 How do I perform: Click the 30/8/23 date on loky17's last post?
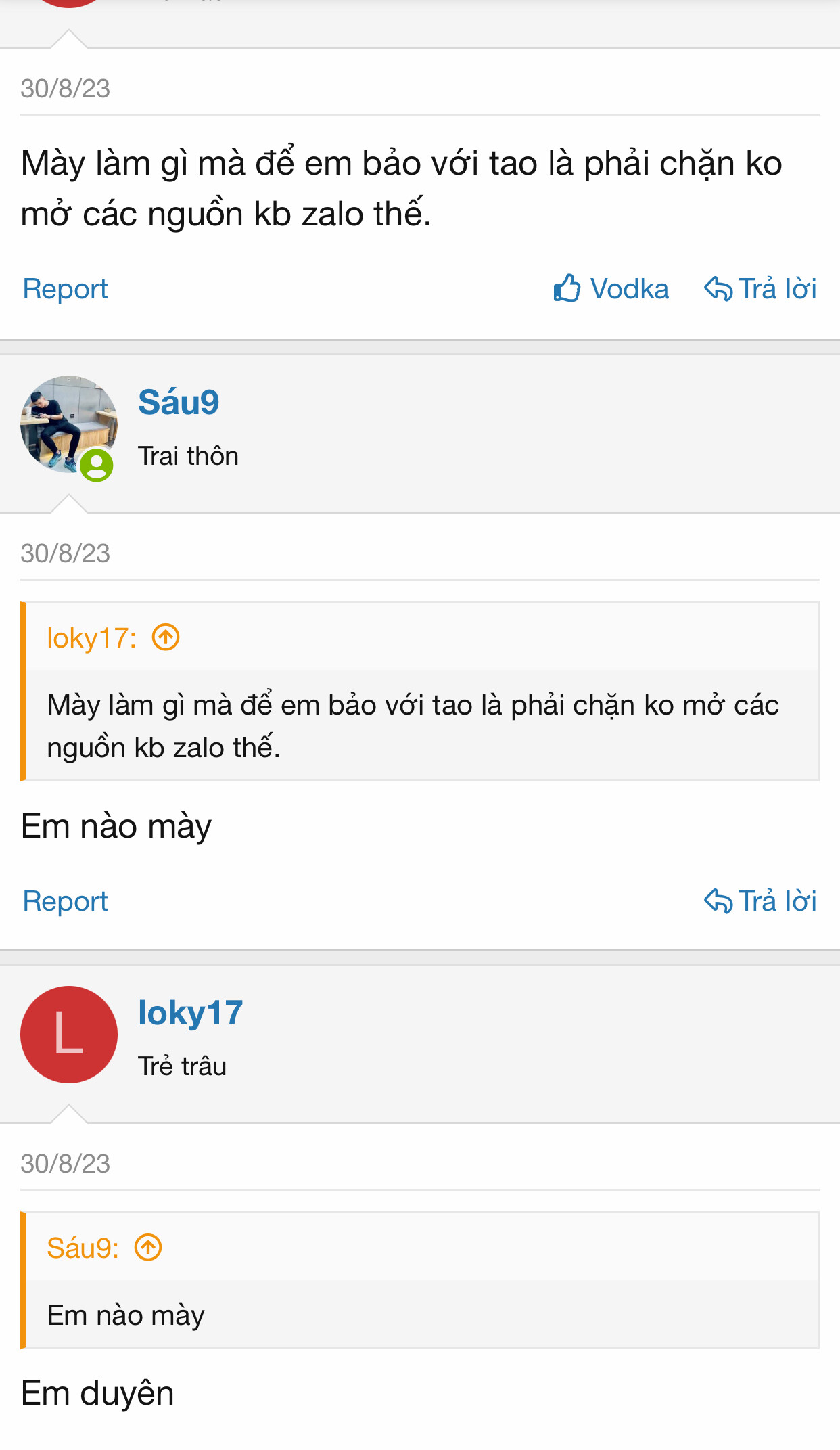65,1164
